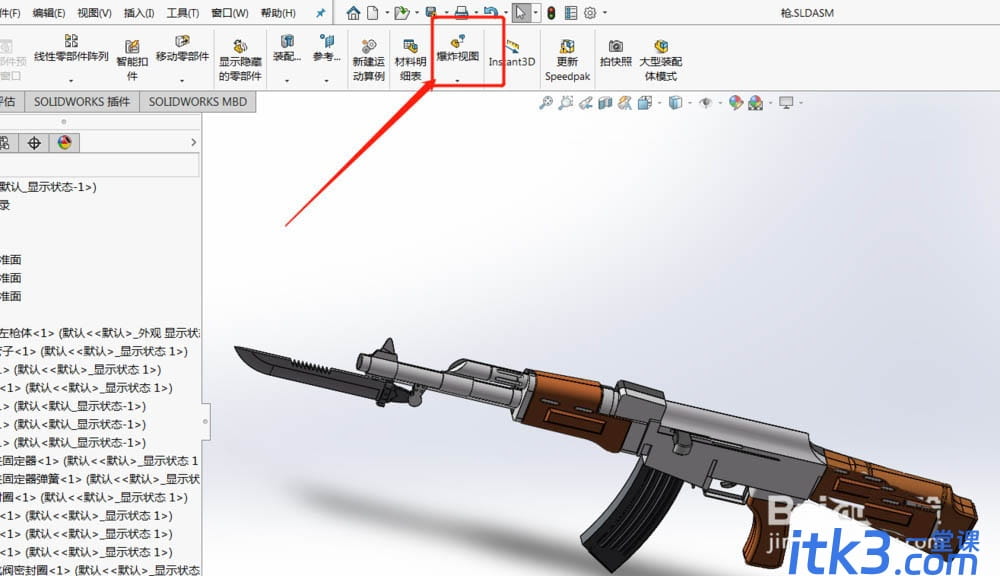Open the View Settings monitor icon

(786, 103)
